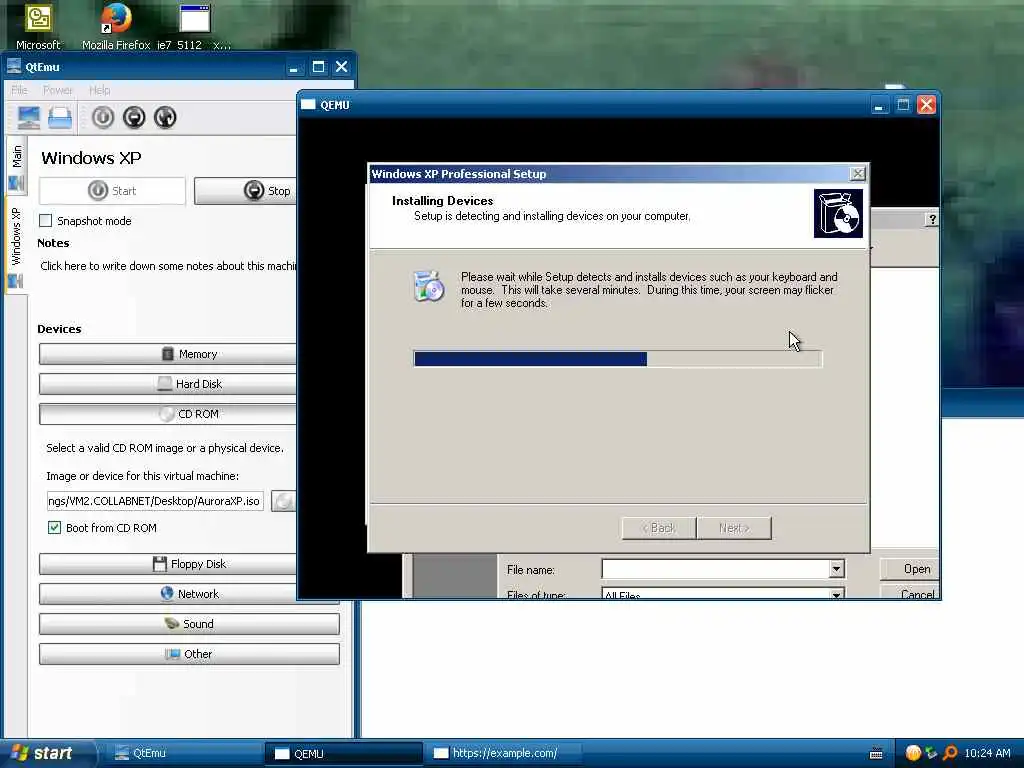Click the Open button in file dialog
The image size is (1024, 768).
tap(910, 569)
